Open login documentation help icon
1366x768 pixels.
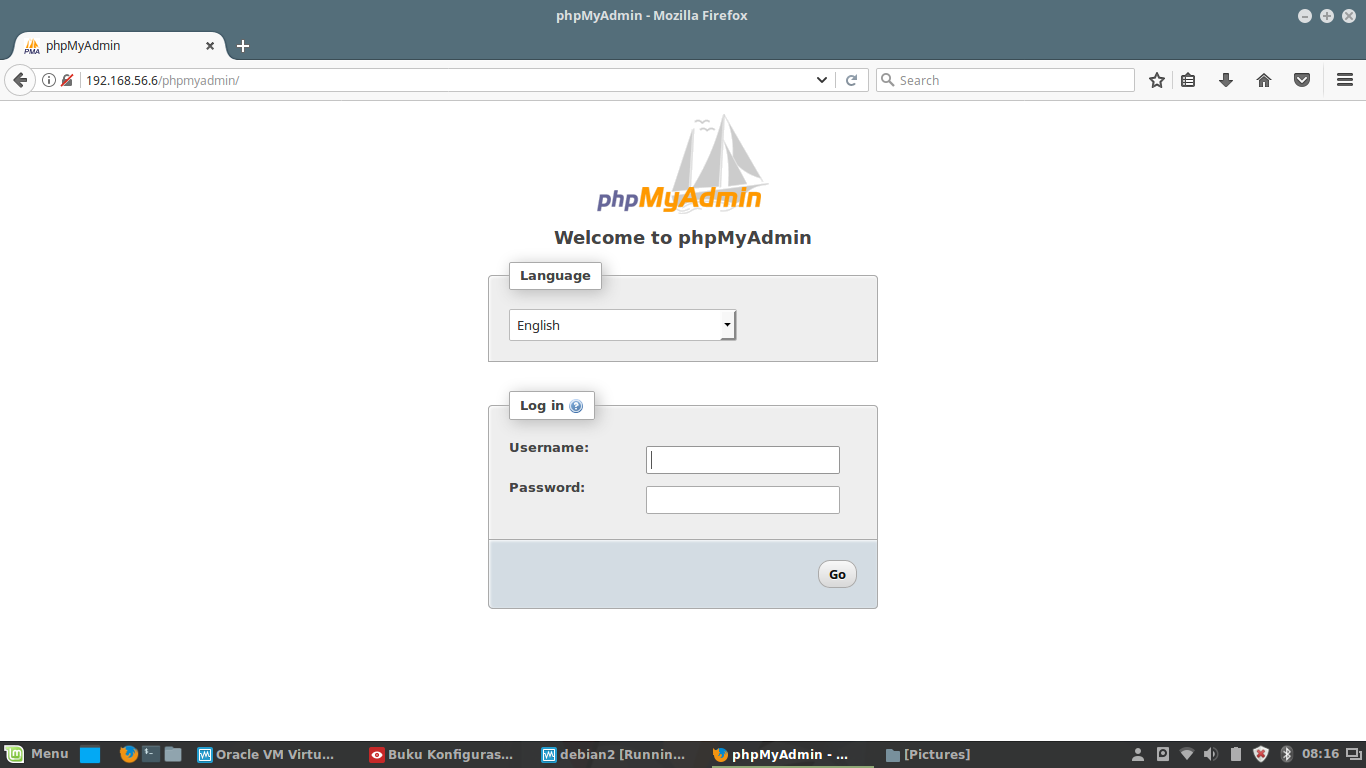[x=576, y=406]
